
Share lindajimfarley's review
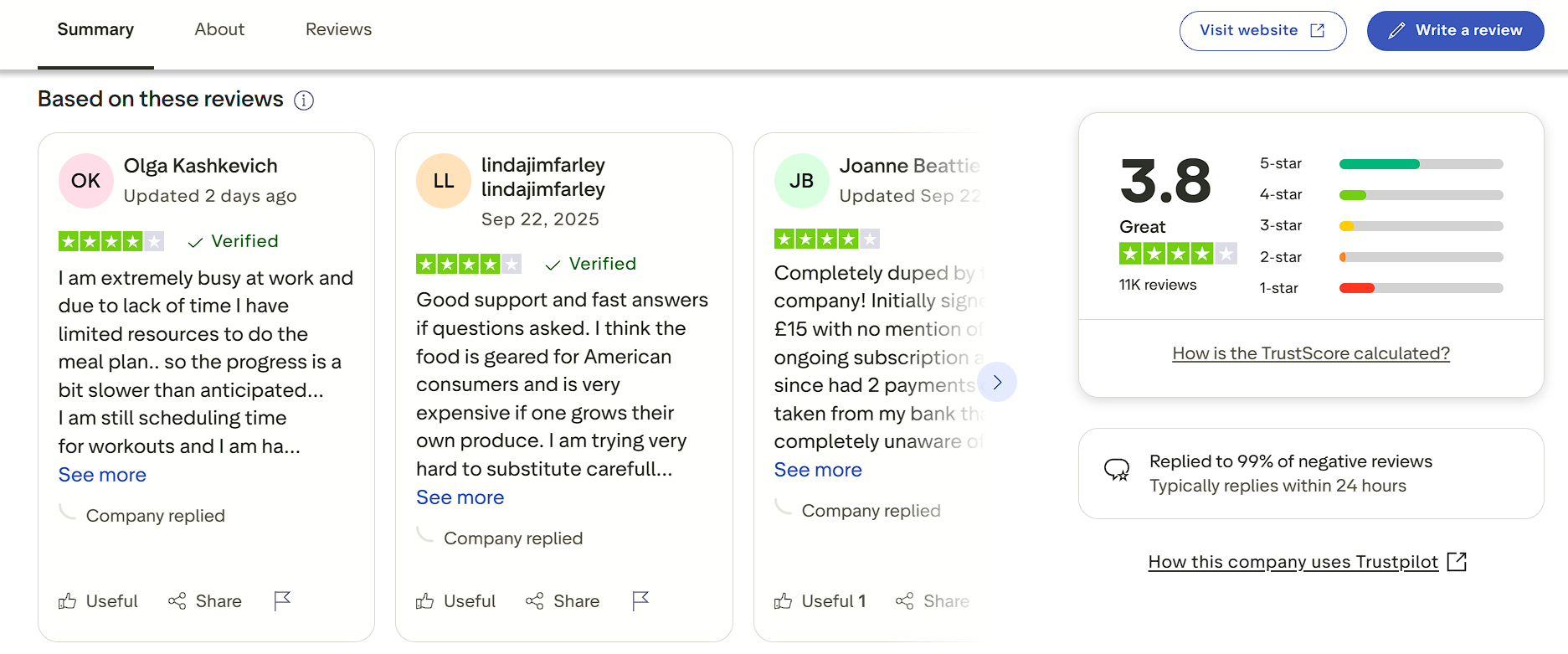[x=563, y=601]
